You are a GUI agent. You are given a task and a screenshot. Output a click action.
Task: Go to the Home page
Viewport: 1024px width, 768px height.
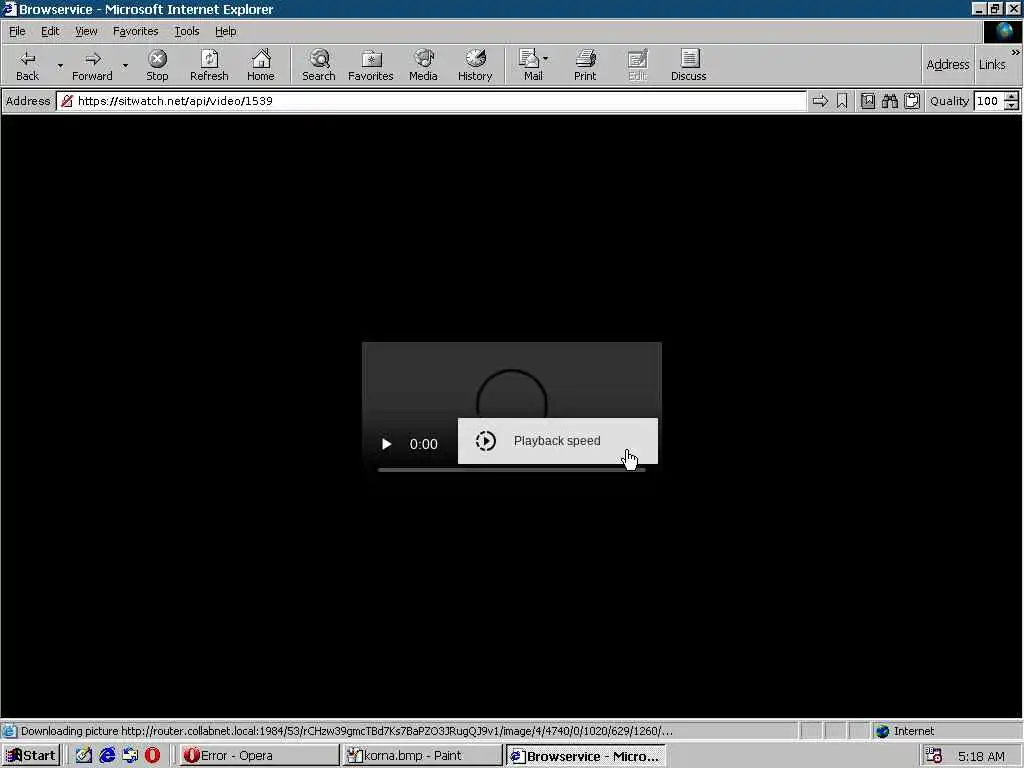[x=261, y=65]
